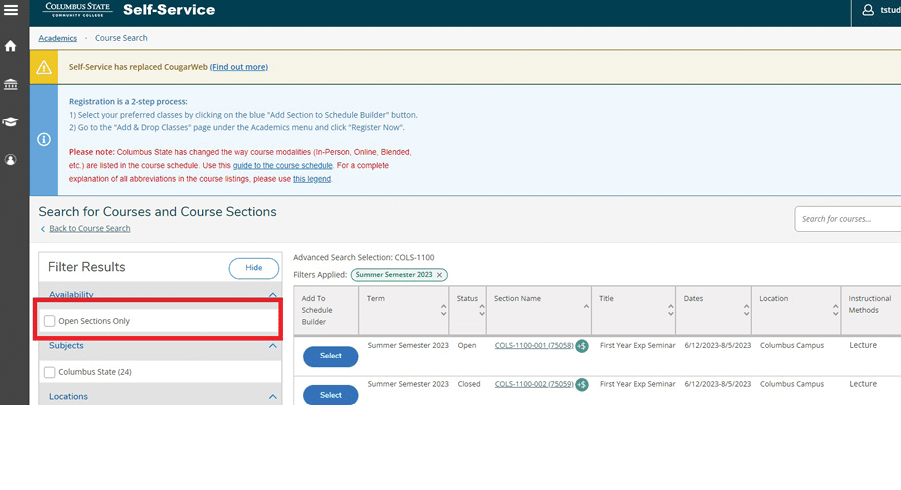Select the open COLS-1100-001 section
Image resolution: width=901 pixels, height=490 pixels.
(330, 356)
